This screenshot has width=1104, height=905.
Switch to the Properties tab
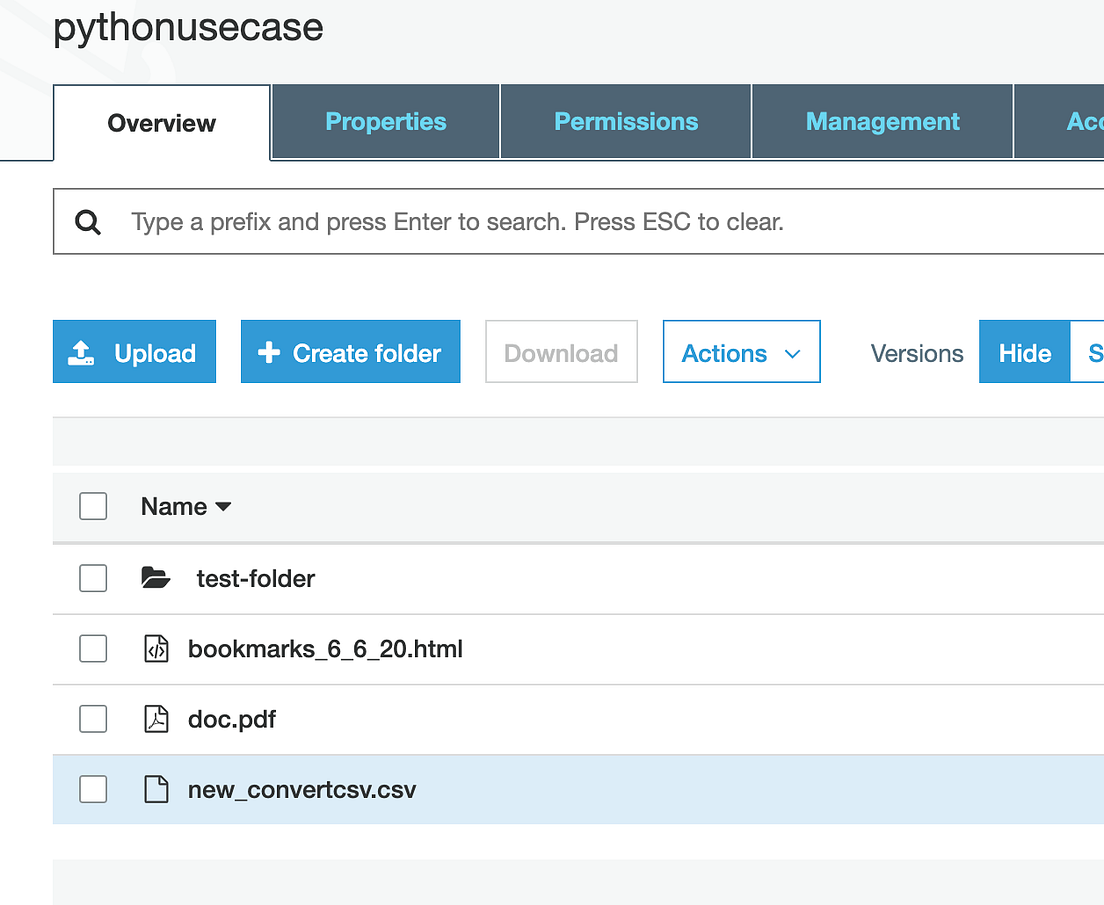(385, 121)
